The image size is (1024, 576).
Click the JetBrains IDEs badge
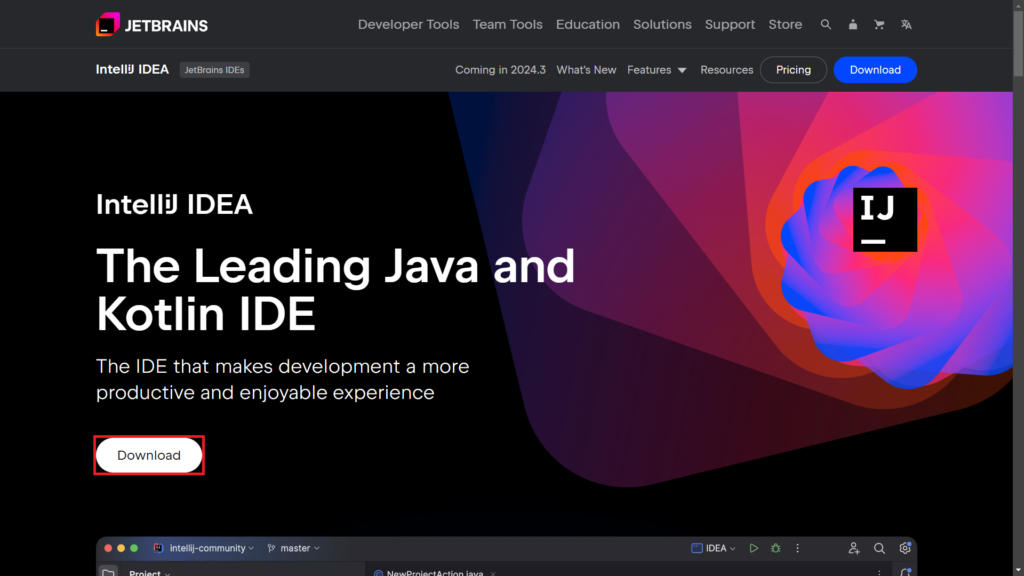pyautogui.click(x=214, y=70)
